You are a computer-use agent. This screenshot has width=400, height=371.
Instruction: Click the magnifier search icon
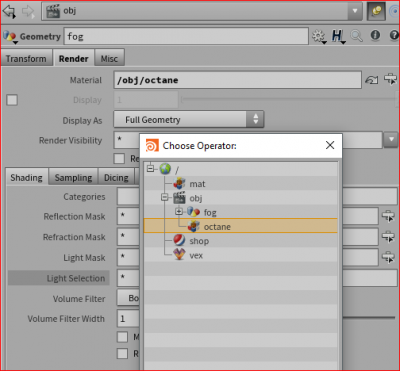pyautogui.click(x=356, y=36)
